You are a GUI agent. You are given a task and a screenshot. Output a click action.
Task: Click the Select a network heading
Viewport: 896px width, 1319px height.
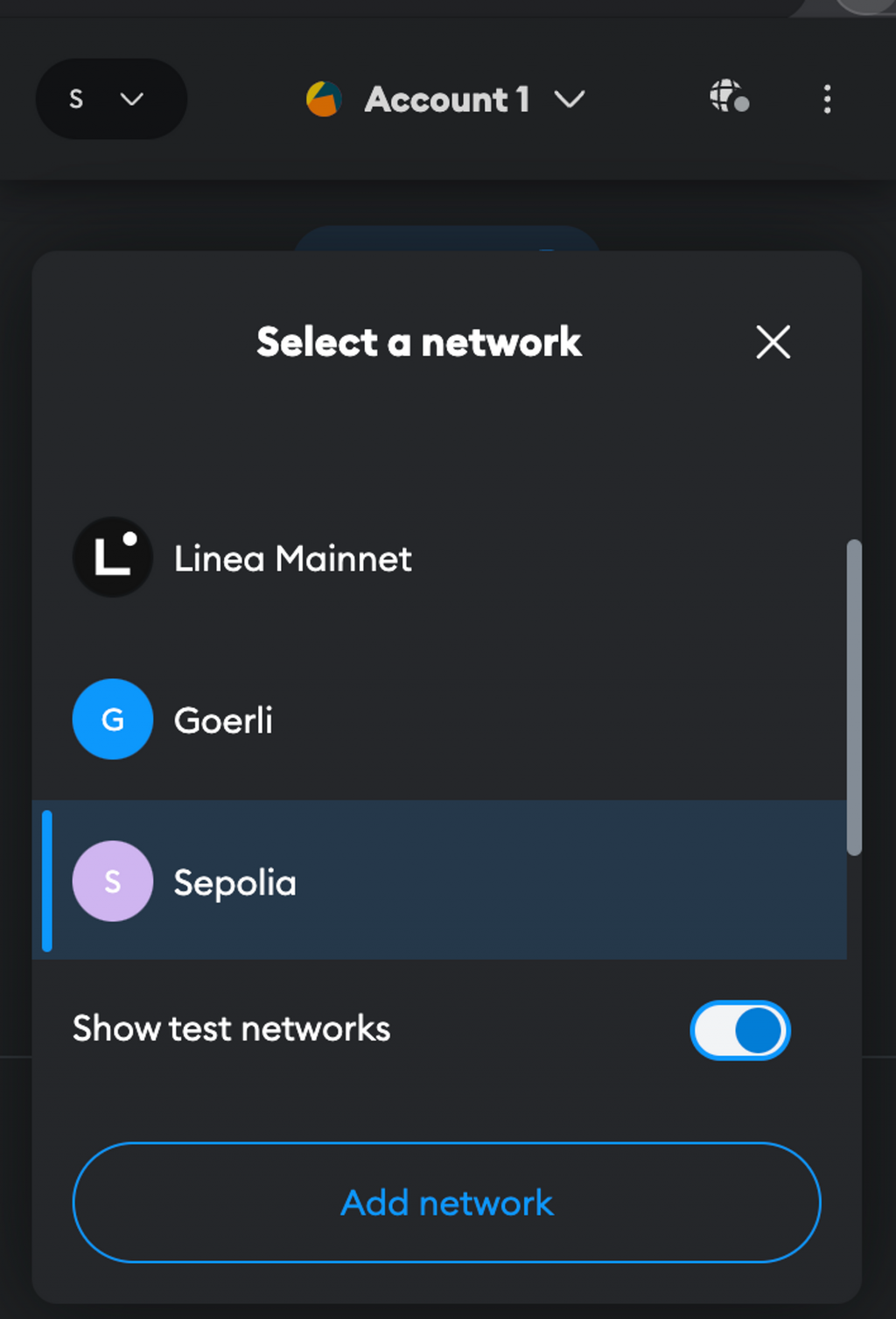pyautogui.click(x=418, y=342)
